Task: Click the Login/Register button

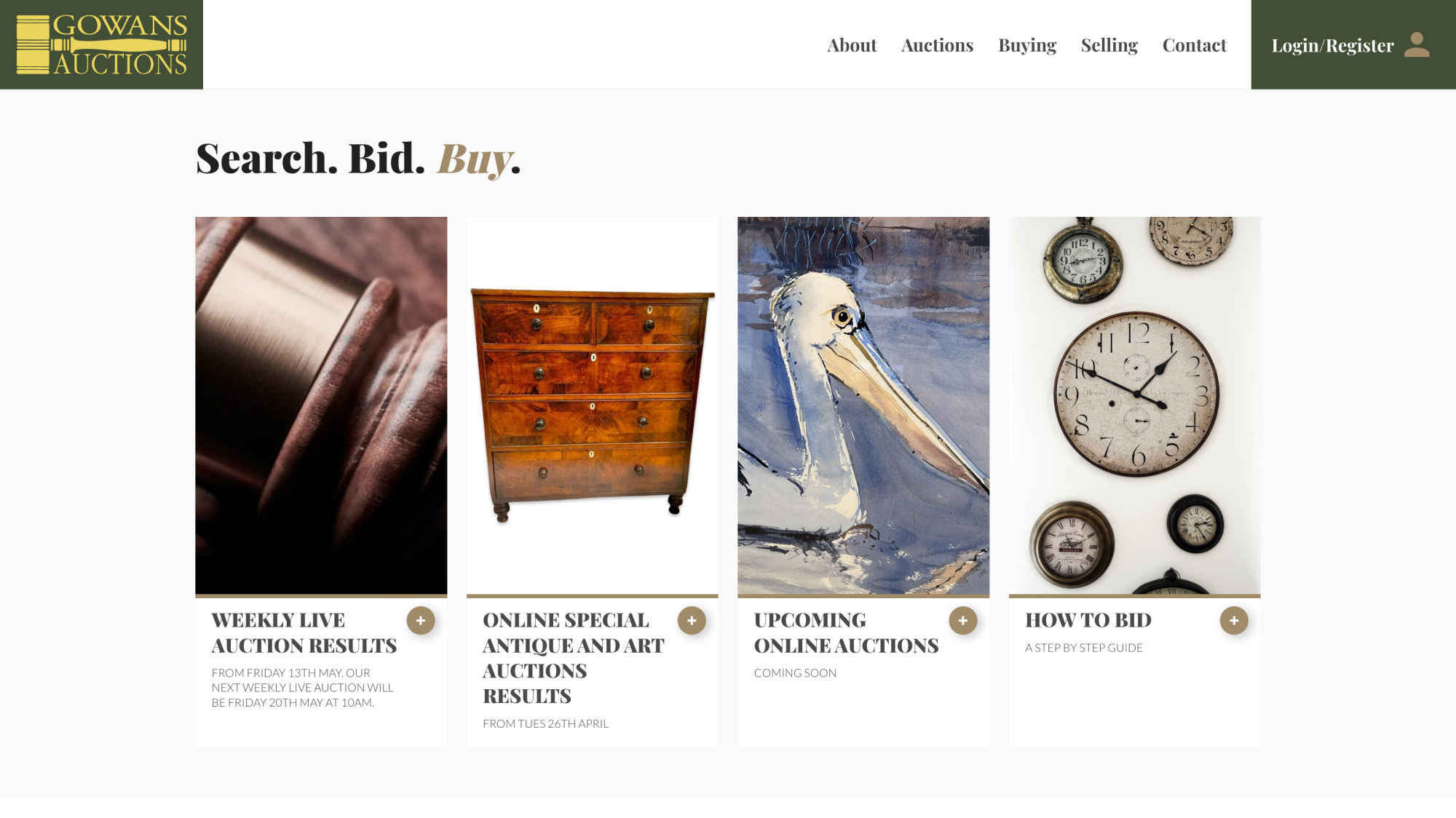Action: 1332,45
